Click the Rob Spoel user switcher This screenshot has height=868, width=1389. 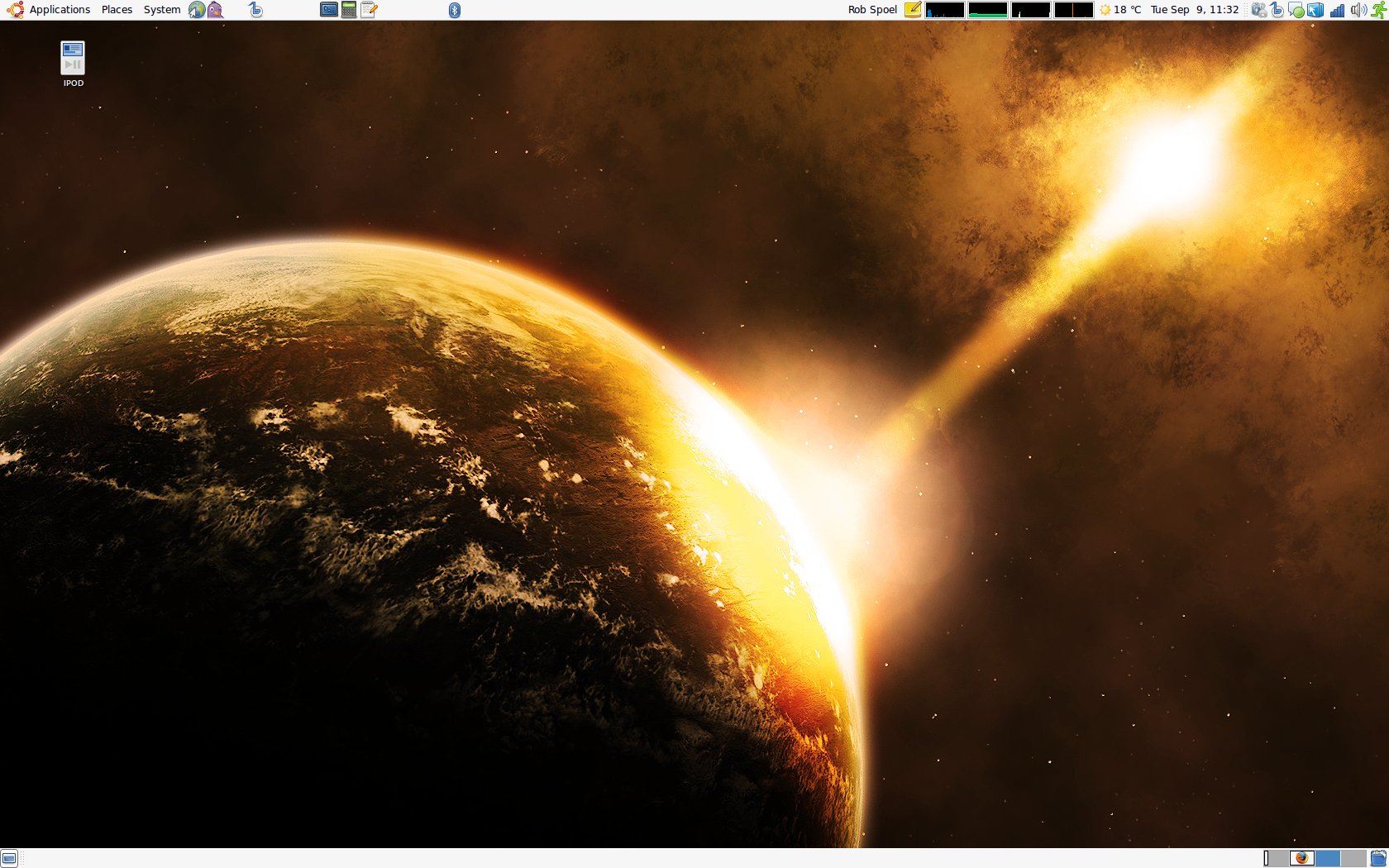[872, 10]
